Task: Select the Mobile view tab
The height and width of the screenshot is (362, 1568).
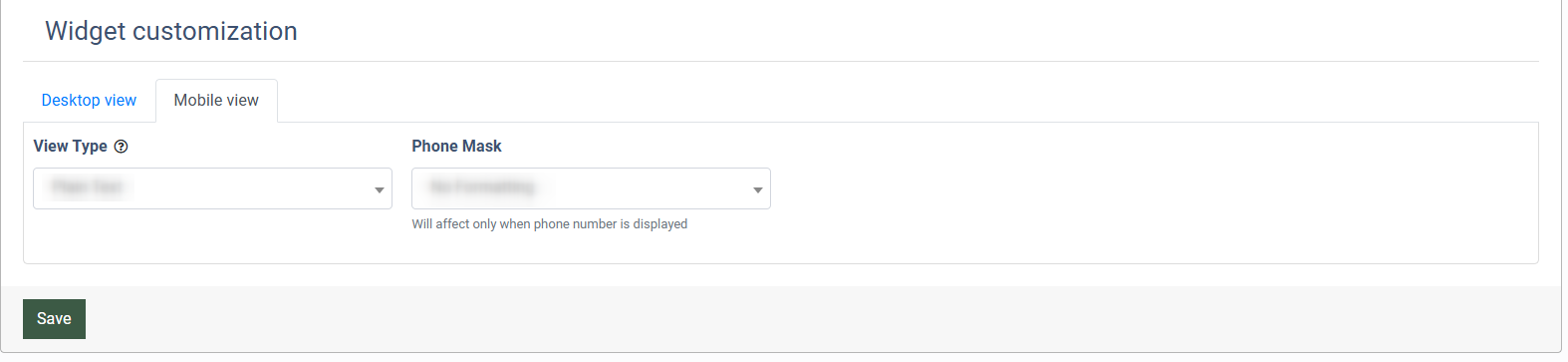Action: point(216,101)
